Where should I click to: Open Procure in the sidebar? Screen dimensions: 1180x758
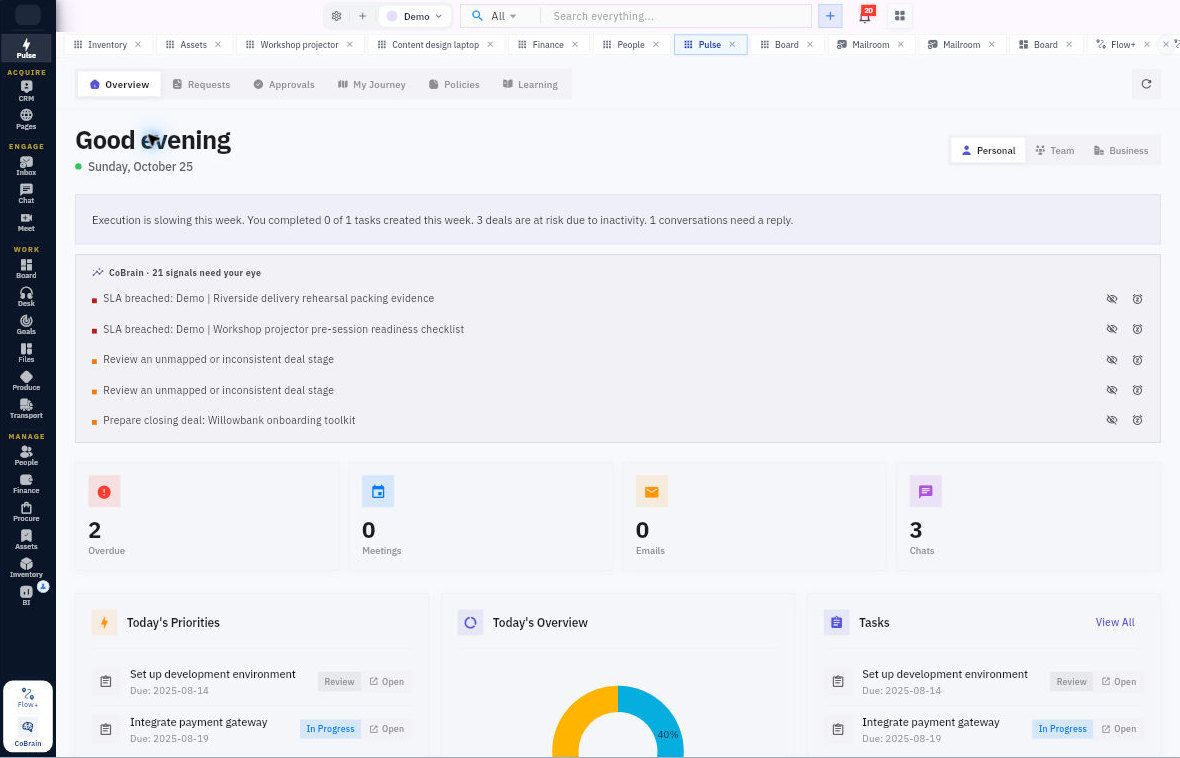tap(26, 512)
